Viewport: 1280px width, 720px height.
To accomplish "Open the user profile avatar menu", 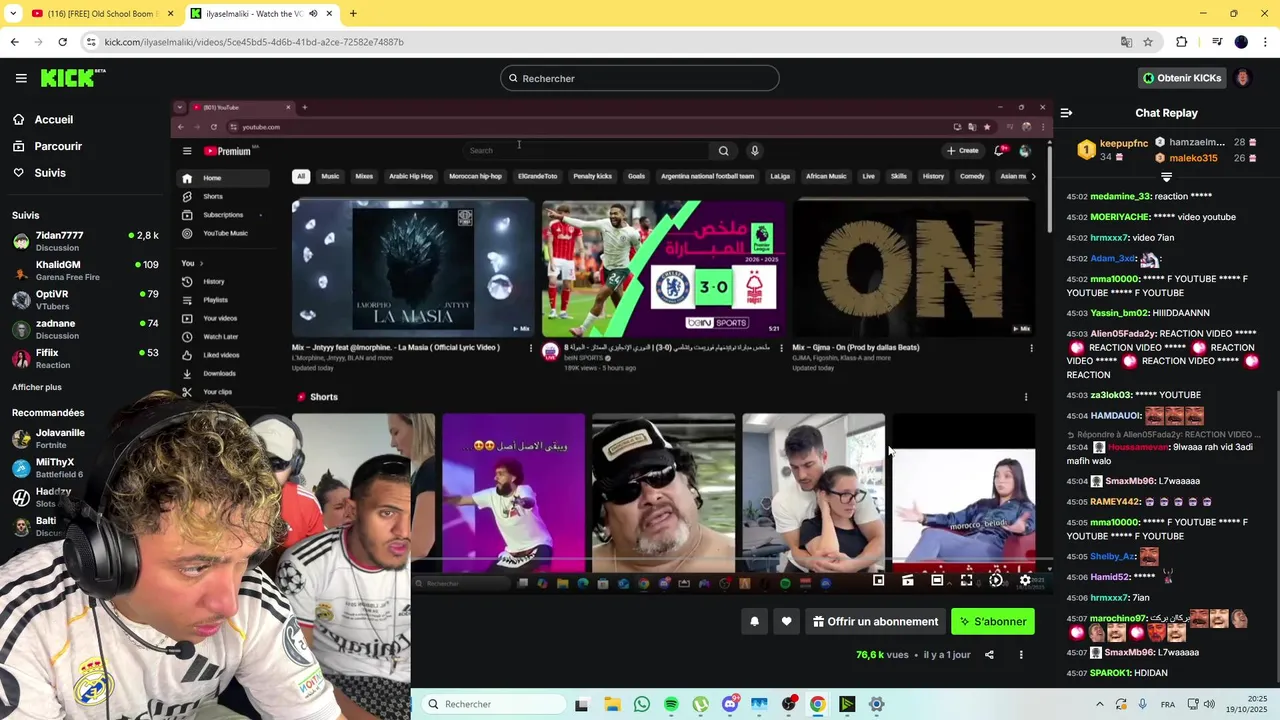I will click(x=1243, y=78).
